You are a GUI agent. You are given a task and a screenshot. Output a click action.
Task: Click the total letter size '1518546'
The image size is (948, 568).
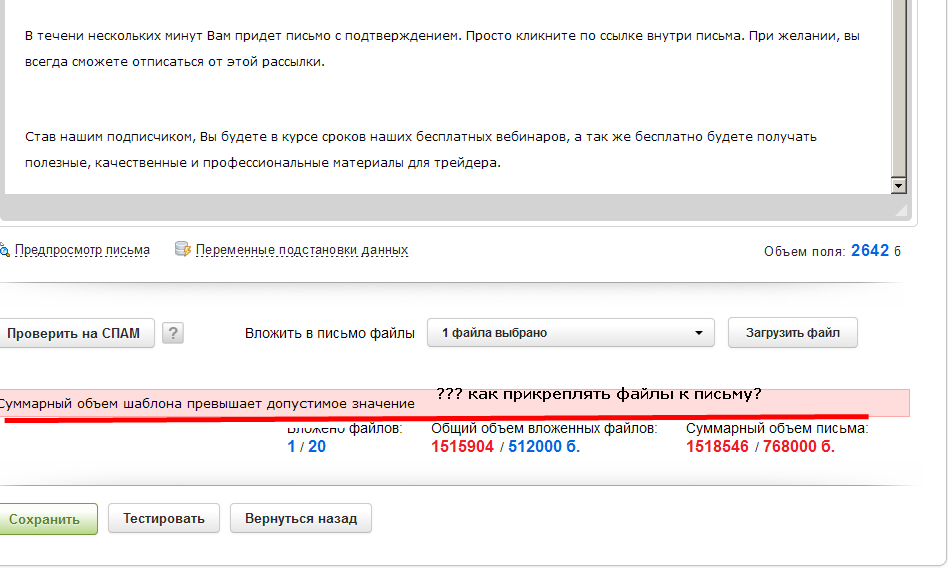pos(717,447)
